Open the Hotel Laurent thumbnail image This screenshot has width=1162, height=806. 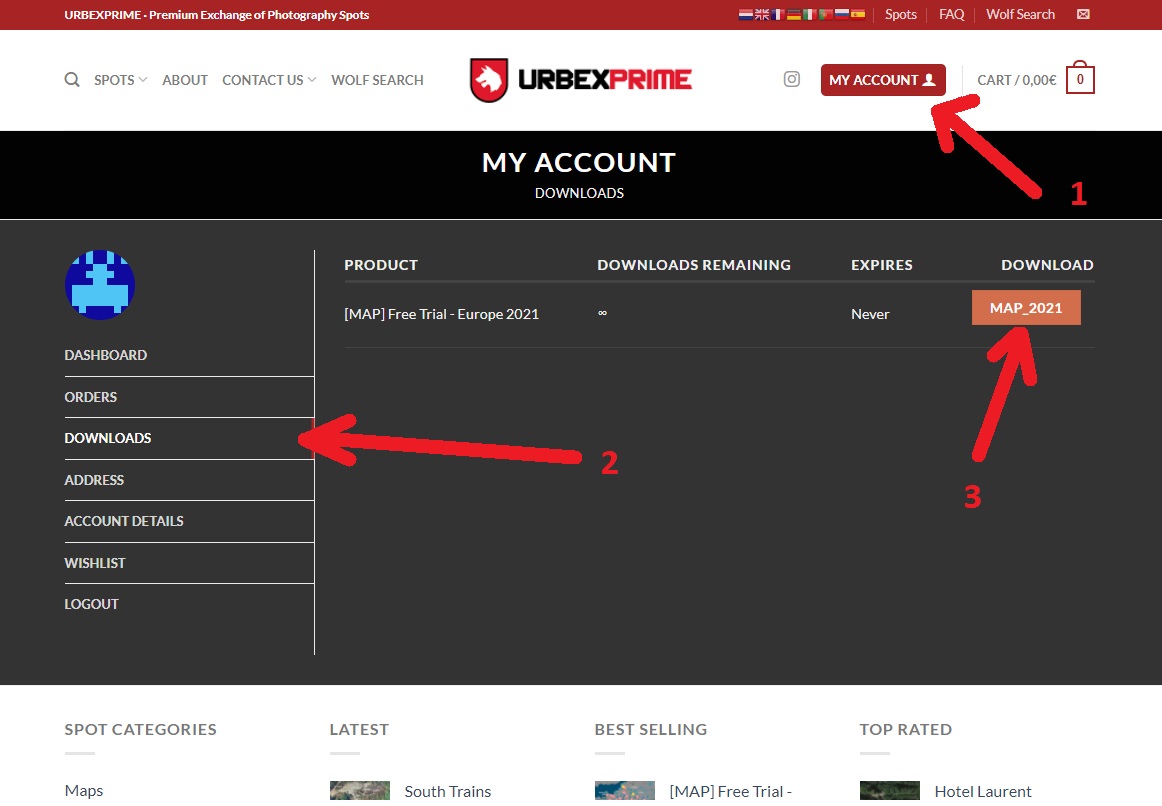click(889, 790)
